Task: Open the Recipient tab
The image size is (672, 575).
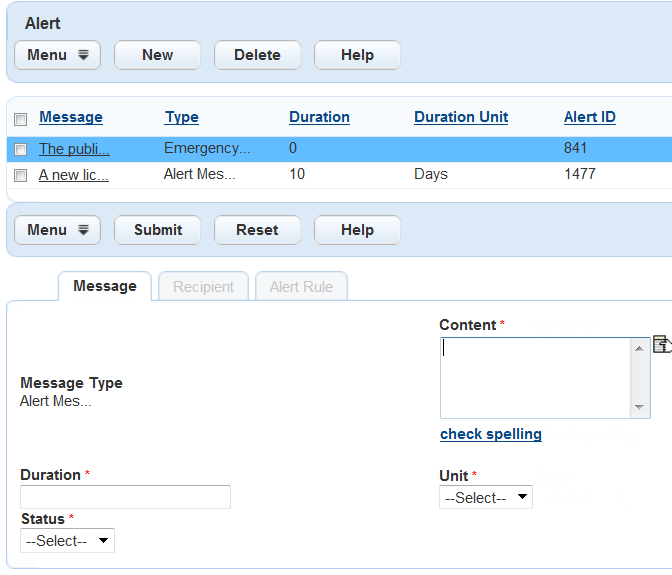Action: click(203, 287)
